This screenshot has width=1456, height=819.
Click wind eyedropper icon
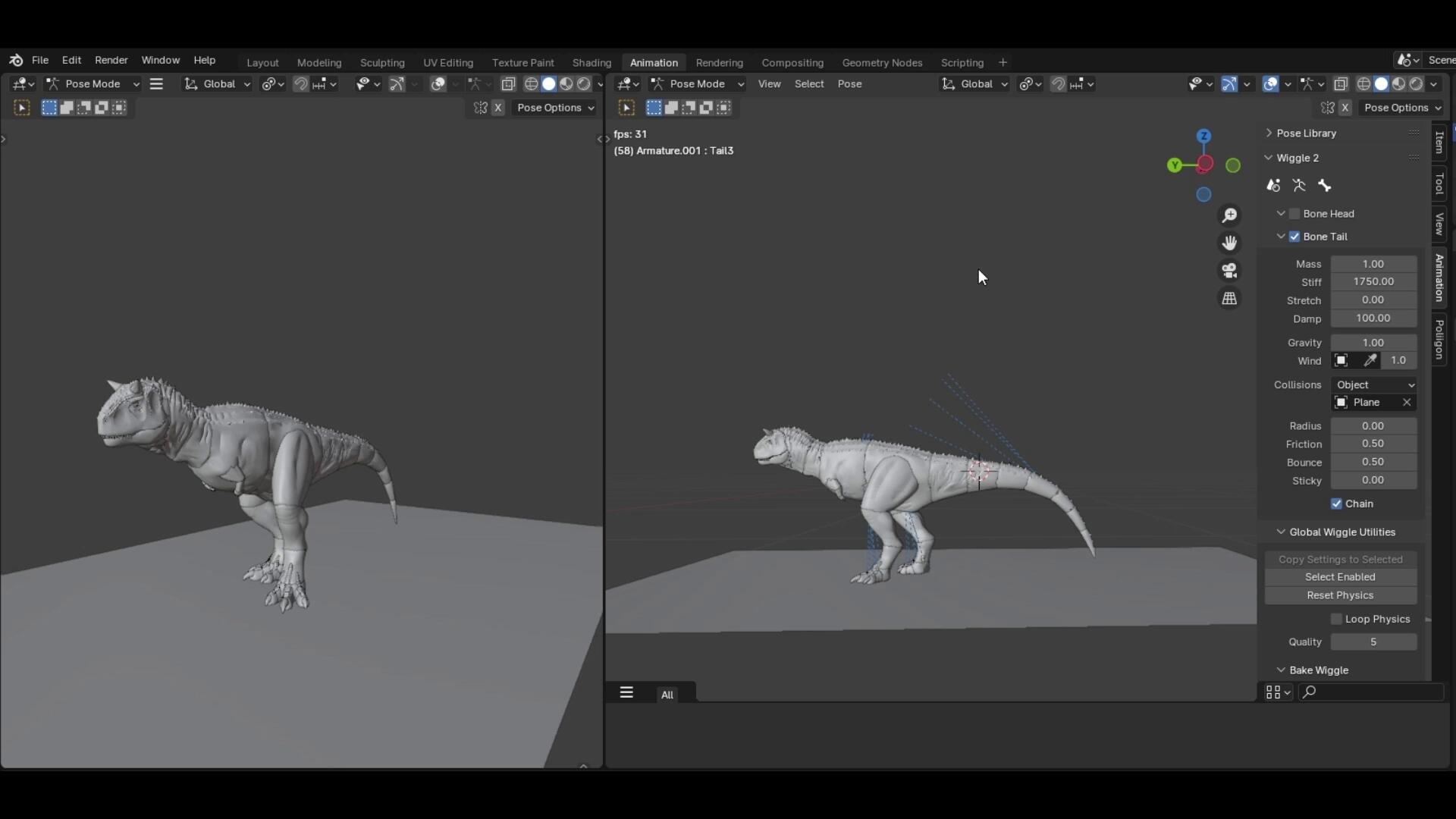1370,361
